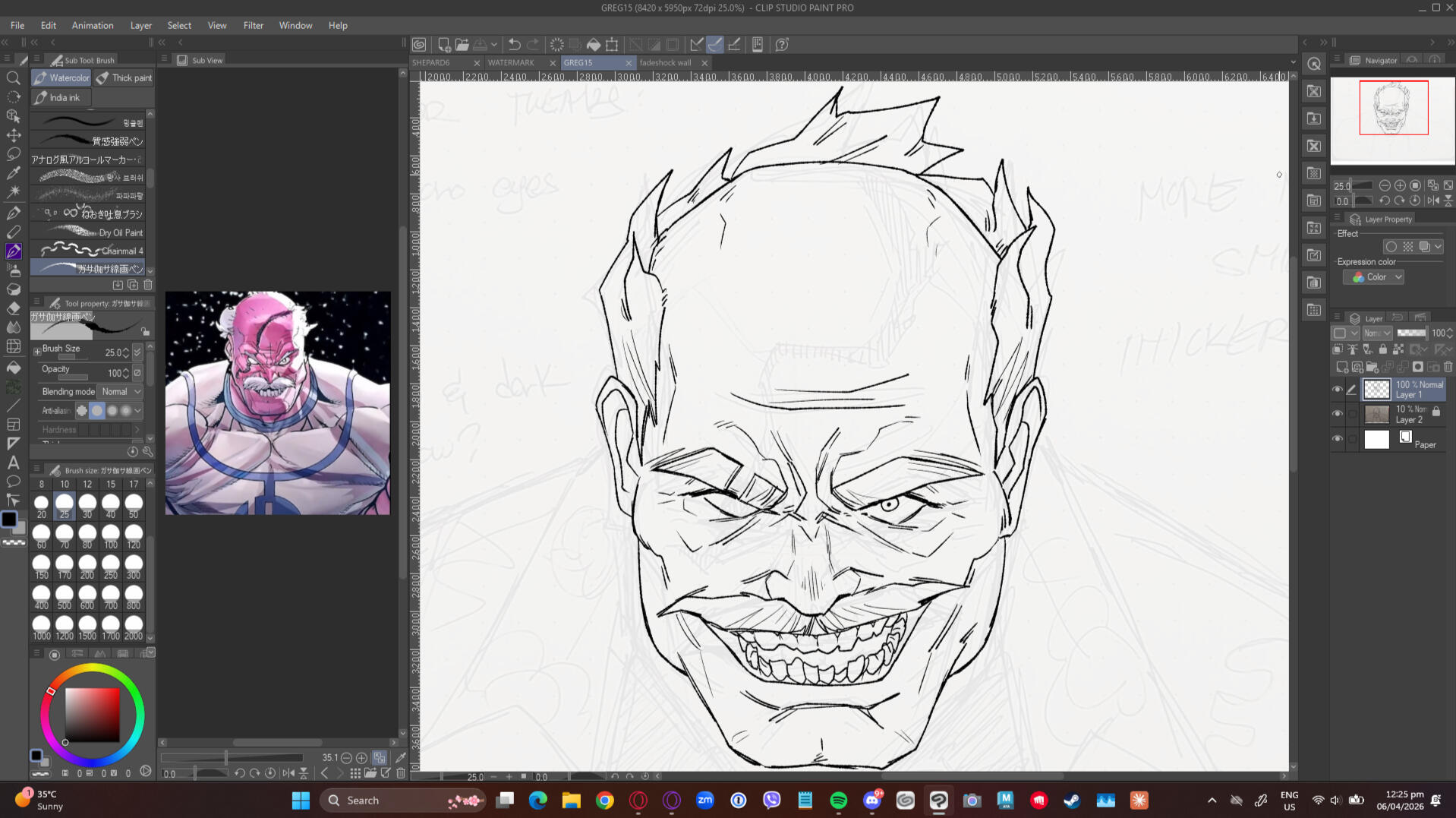Select the Watercolor brush group
The width and height of the screenshot is (1456, 818).
[x=61, y=77]
